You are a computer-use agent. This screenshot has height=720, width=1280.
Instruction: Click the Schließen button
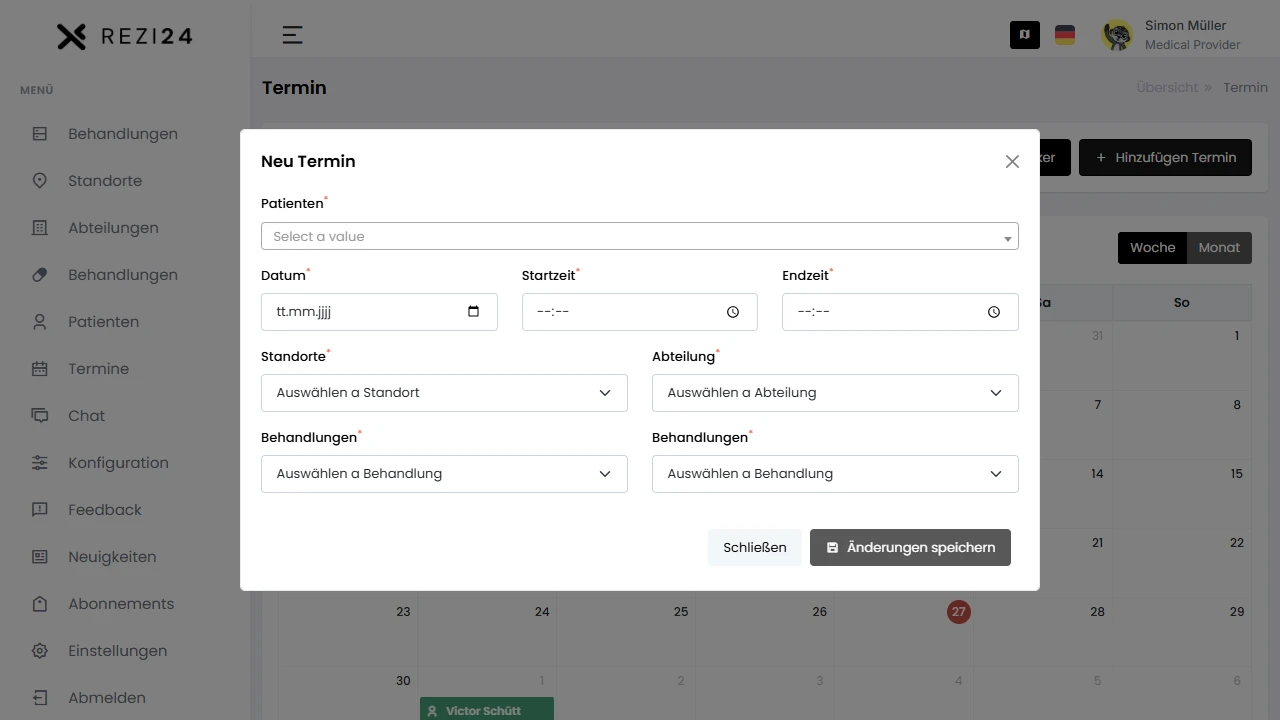coord(754,548)
